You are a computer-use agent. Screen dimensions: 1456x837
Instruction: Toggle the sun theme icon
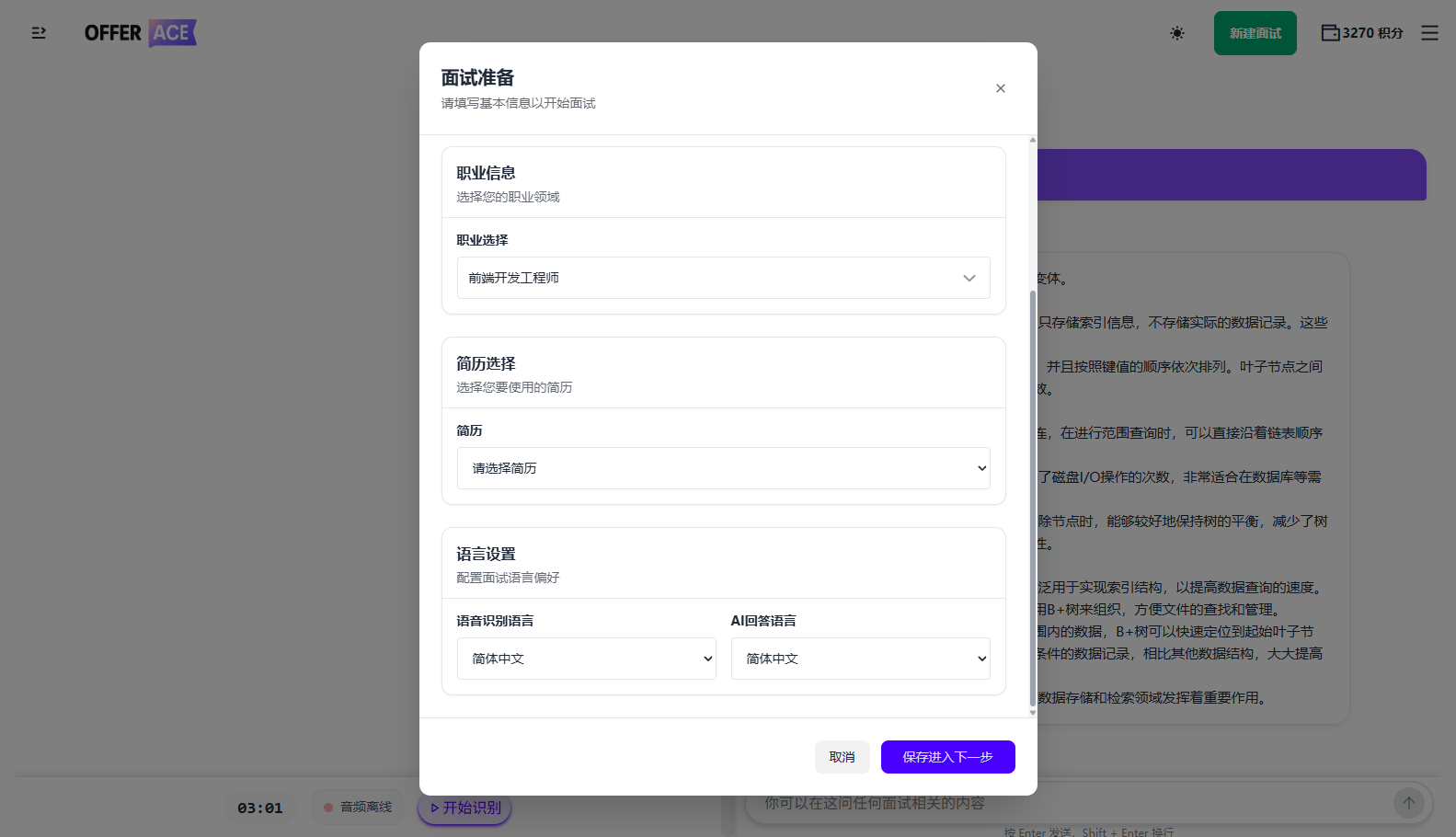1177,33
